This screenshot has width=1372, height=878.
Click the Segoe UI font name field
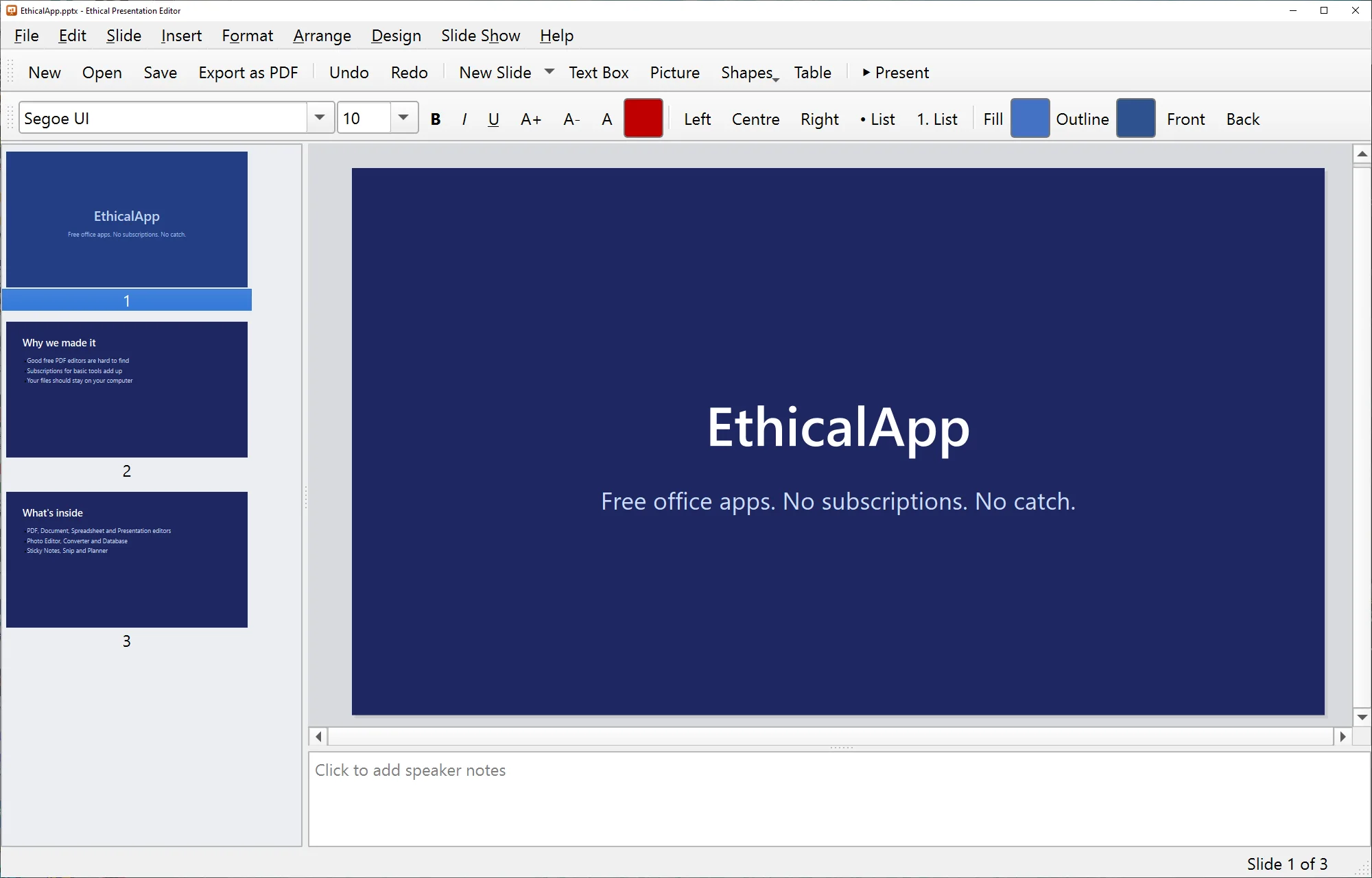tap(163, 117)
